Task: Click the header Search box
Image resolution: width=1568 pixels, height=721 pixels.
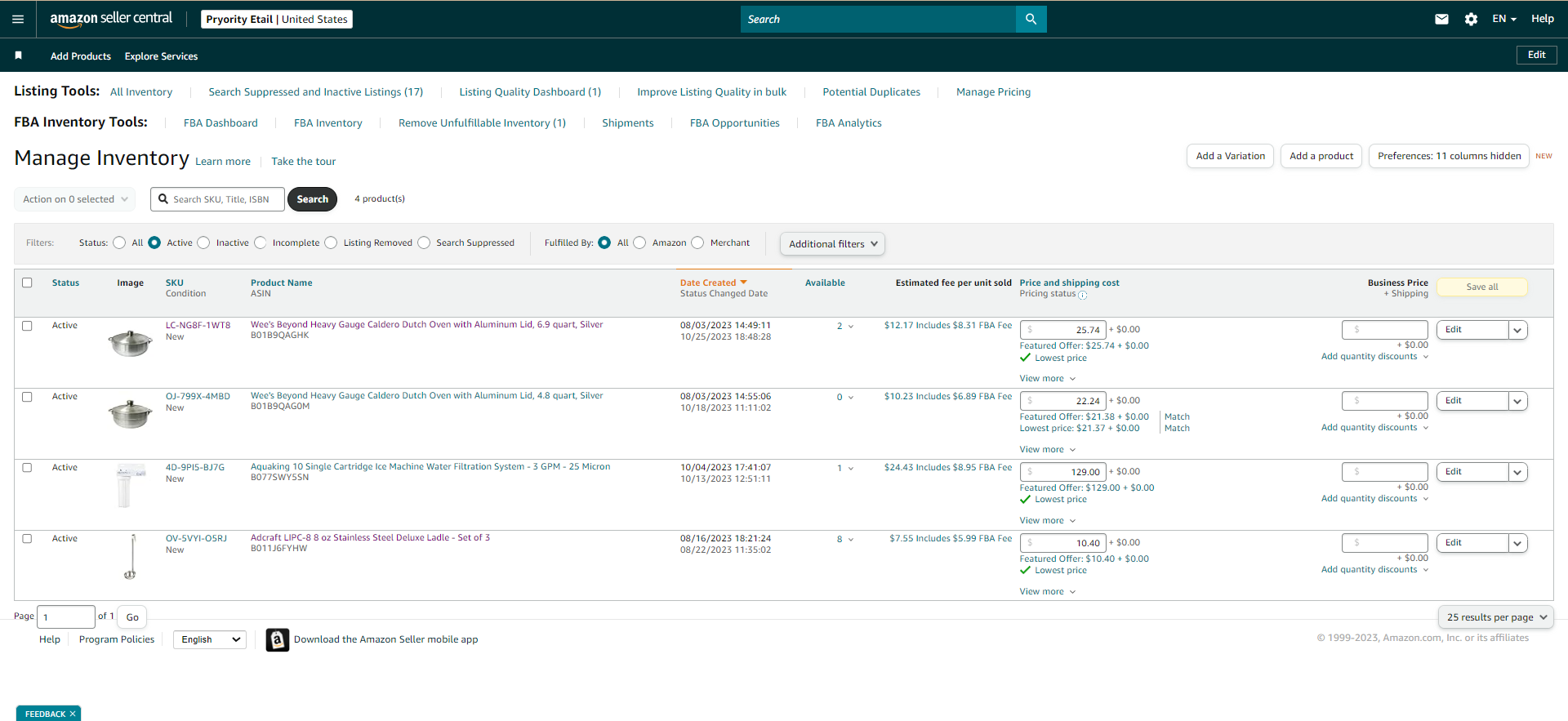Action: (x=878, y=19)
